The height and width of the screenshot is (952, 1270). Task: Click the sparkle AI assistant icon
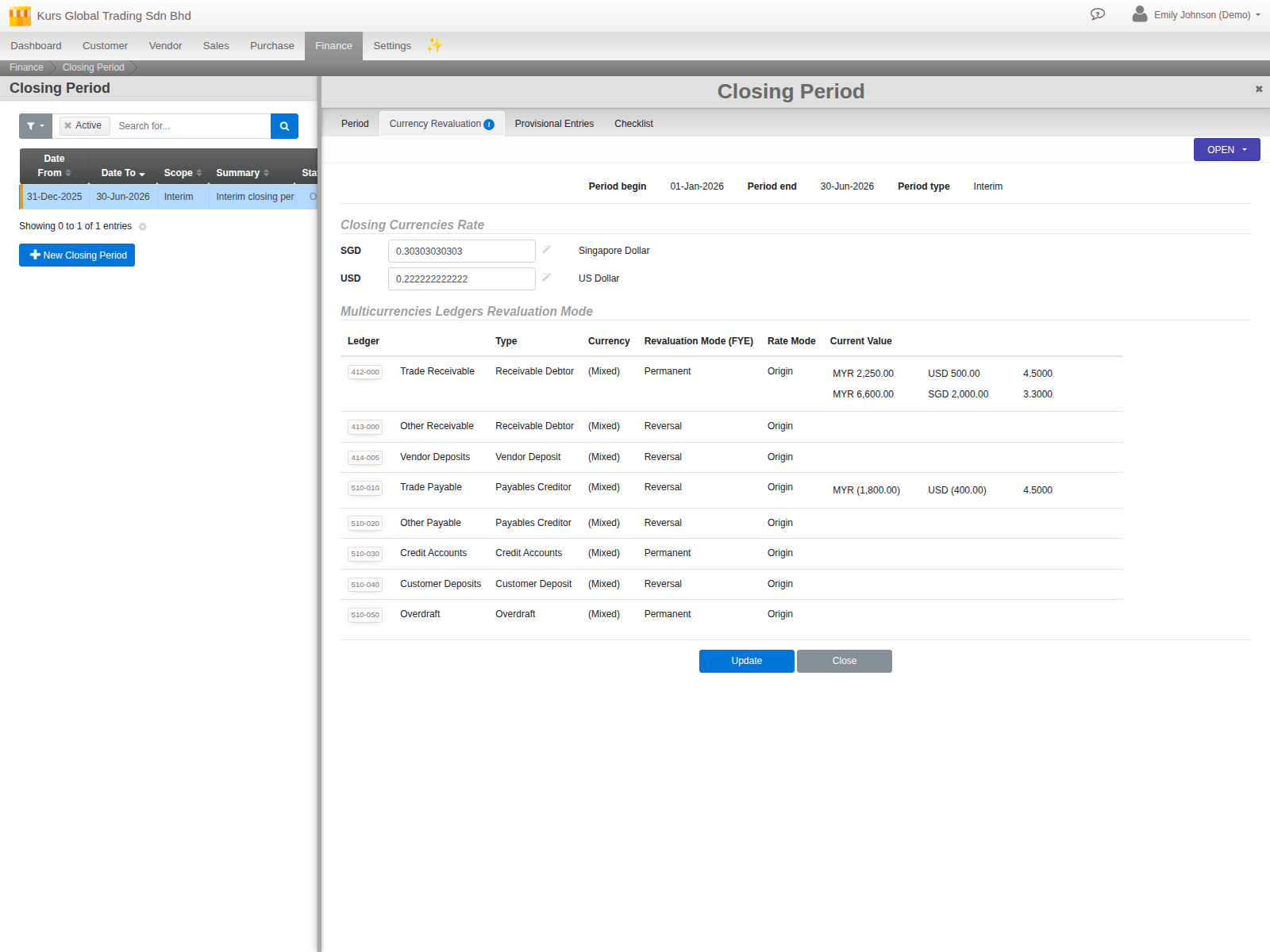pos(434,45)
